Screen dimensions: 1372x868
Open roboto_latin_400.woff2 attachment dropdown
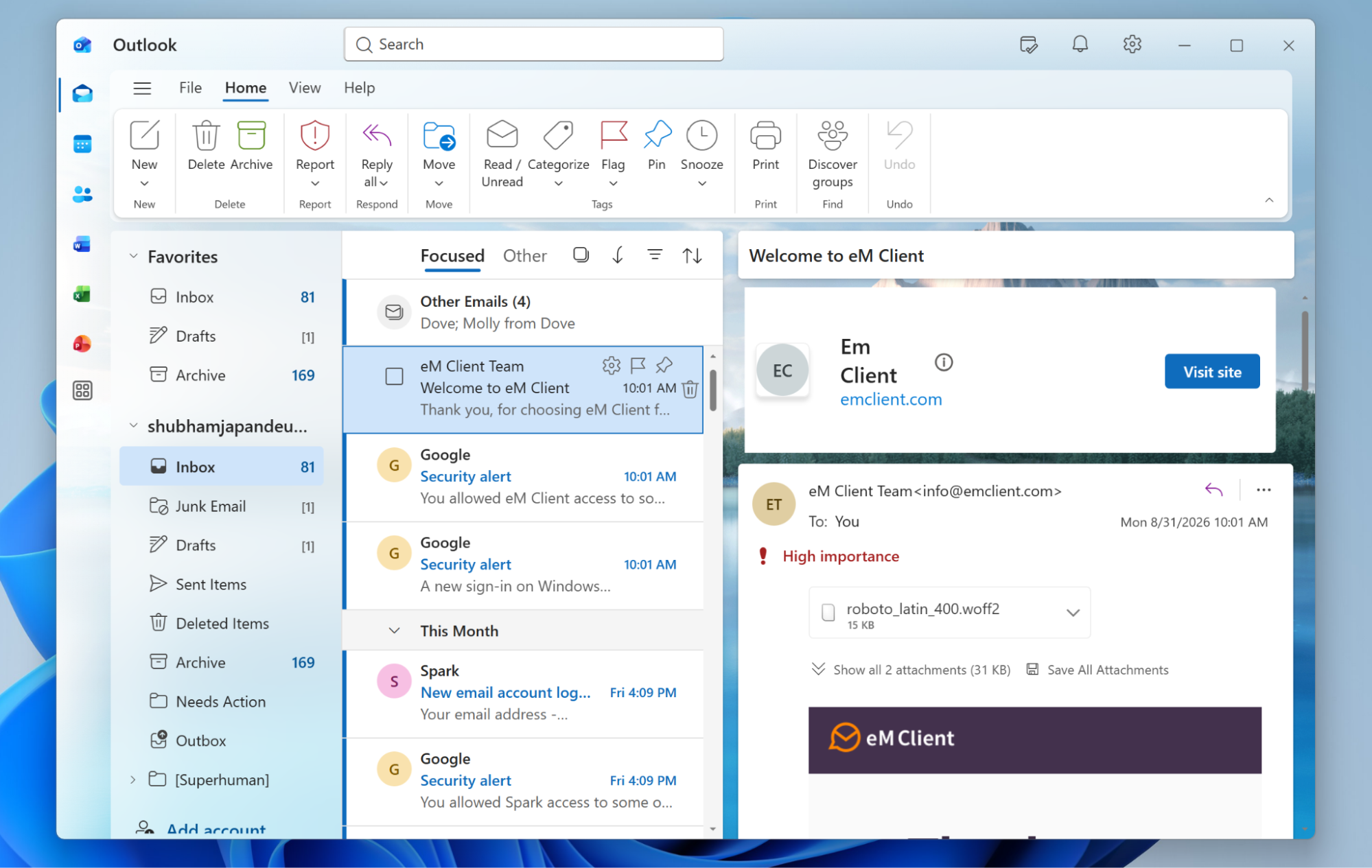click(x=1073, y=613)
